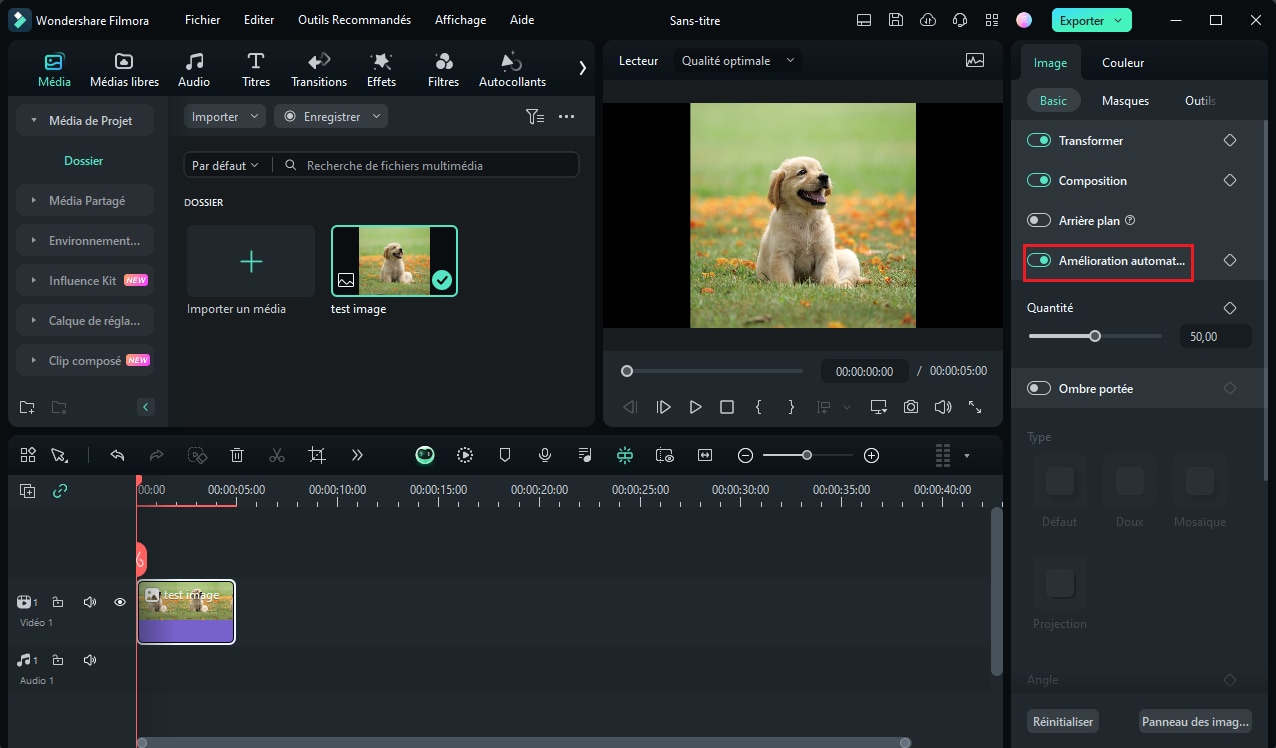This screenshot has width=1276, height=748.
Task: Click the Réinitialiser button
Action: click(1062, 721)
